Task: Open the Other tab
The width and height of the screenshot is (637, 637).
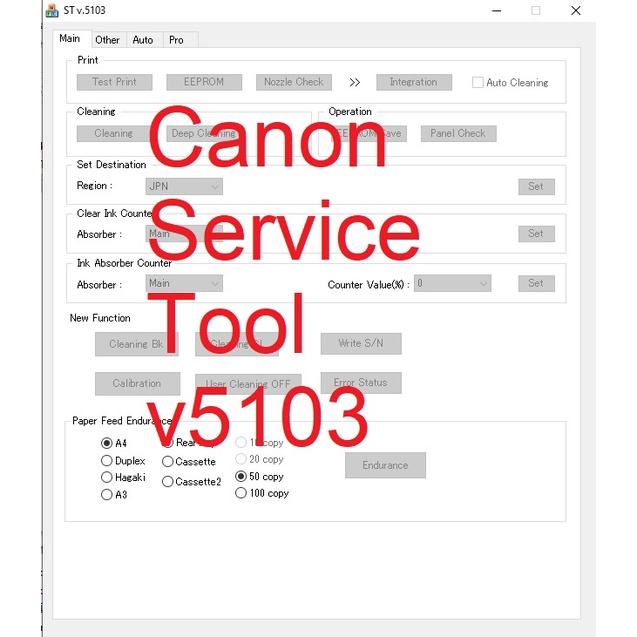Action: pyautogui.click(x=108, y=40)
